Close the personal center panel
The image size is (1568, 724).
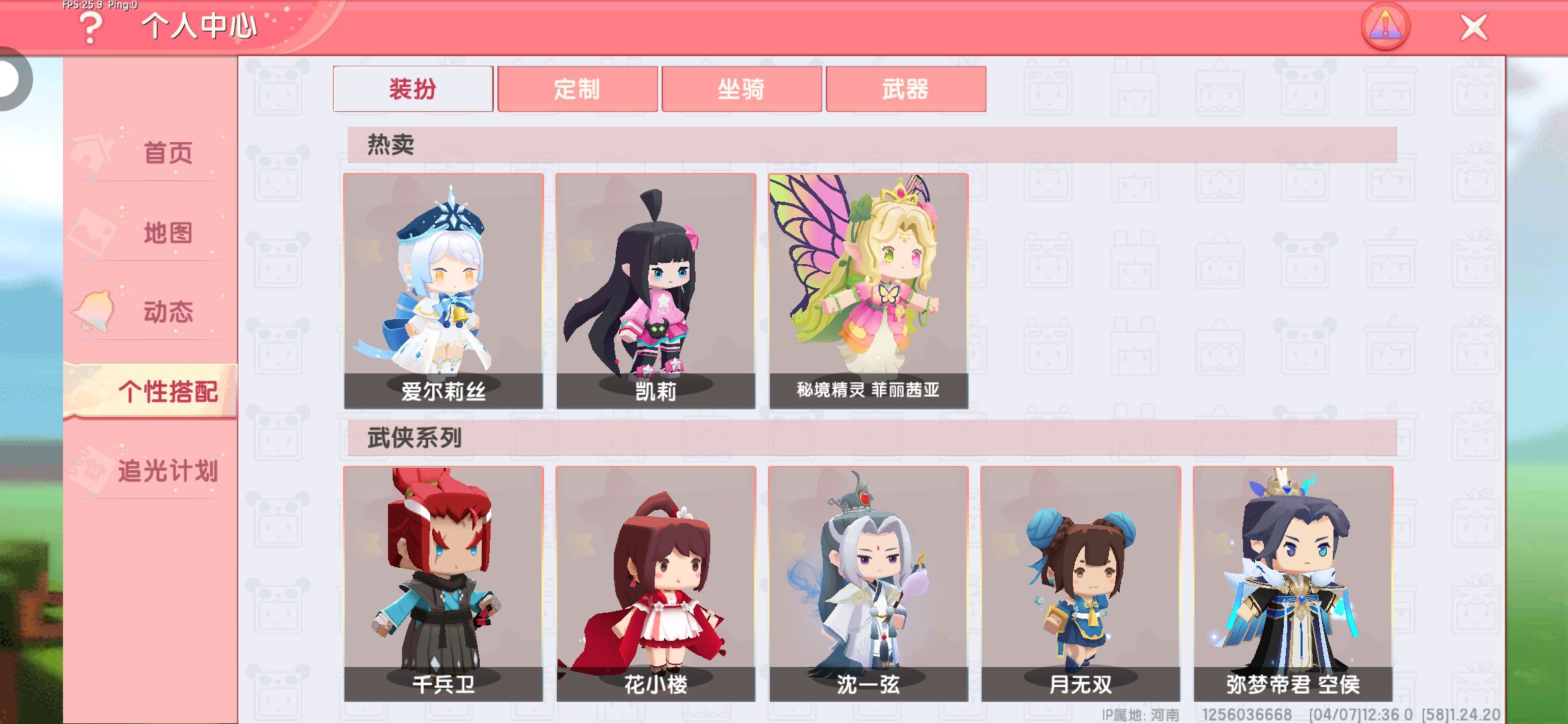click(1474, 27)
